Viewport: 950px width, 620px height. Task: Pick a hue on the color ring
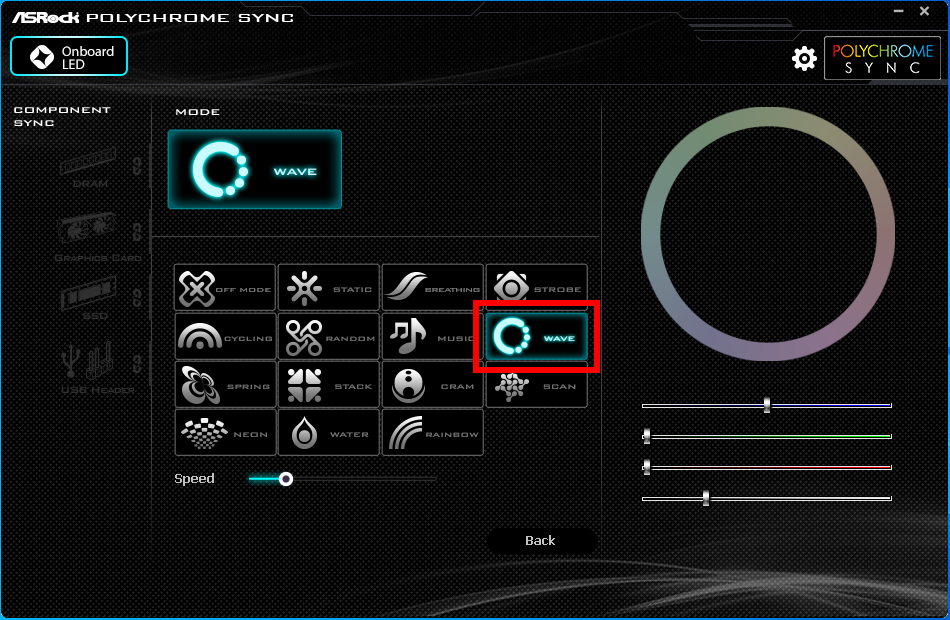pyautogui.click(x=768, y=117)
